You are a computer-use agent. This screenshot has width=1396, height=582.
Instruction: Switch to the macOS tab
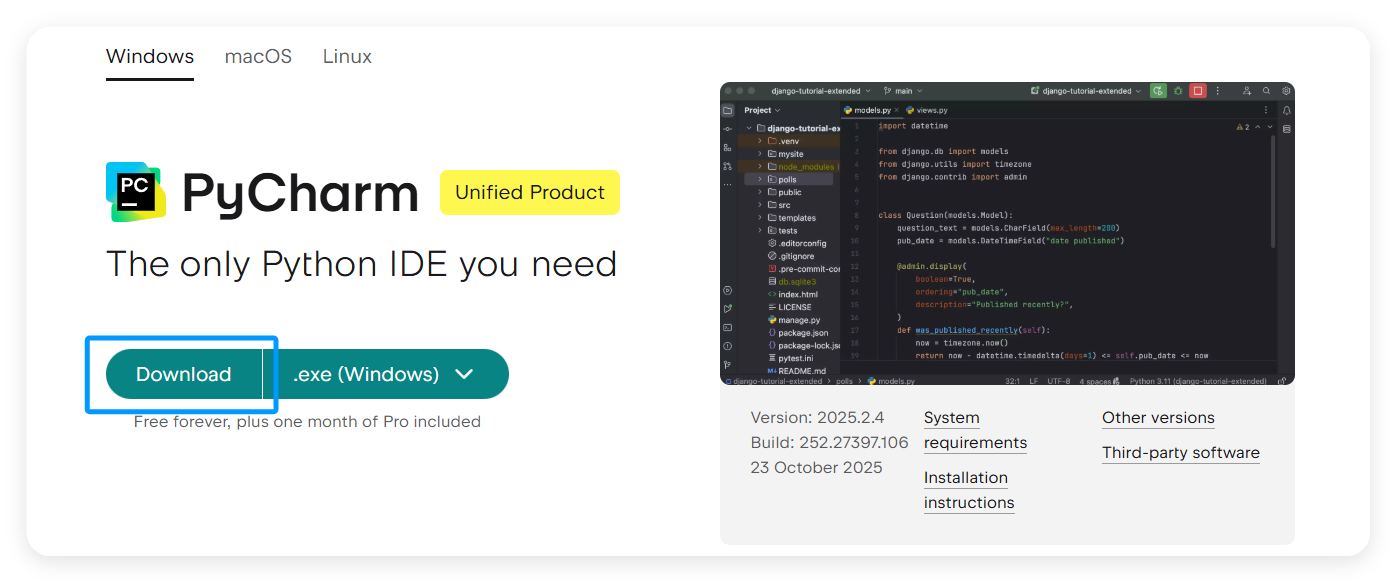258,57
